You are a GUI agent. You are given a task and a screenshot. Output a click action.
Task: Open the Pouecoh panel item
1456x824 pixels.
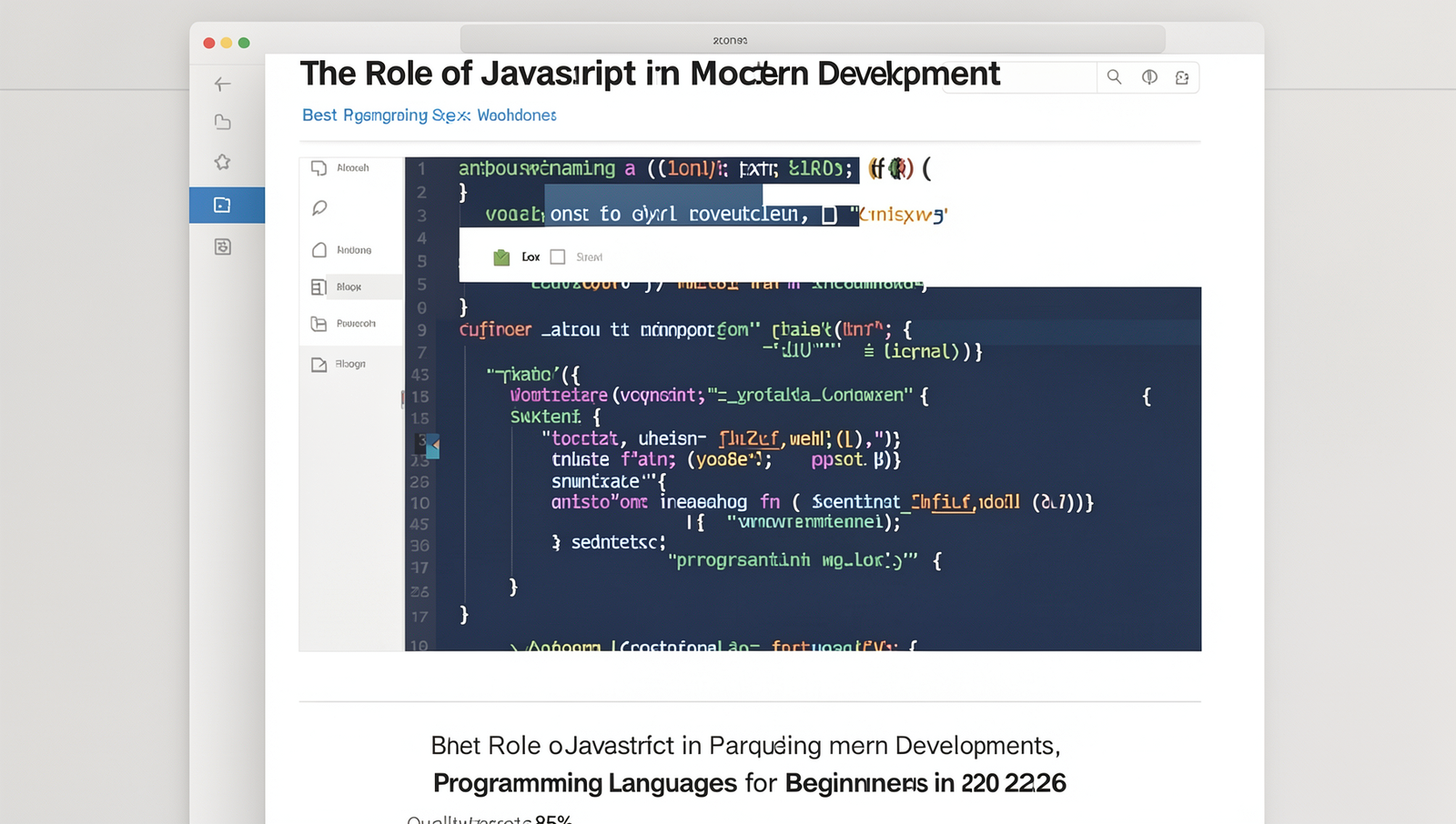pyautogui.click(x=351, y=324)
